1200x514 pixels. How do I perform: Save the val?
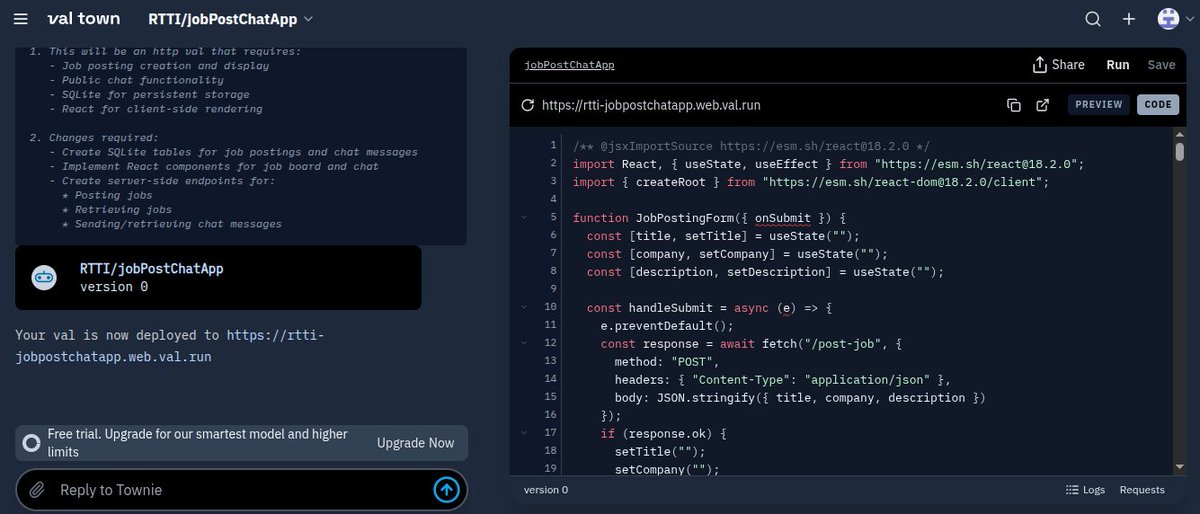[1161, 65]
